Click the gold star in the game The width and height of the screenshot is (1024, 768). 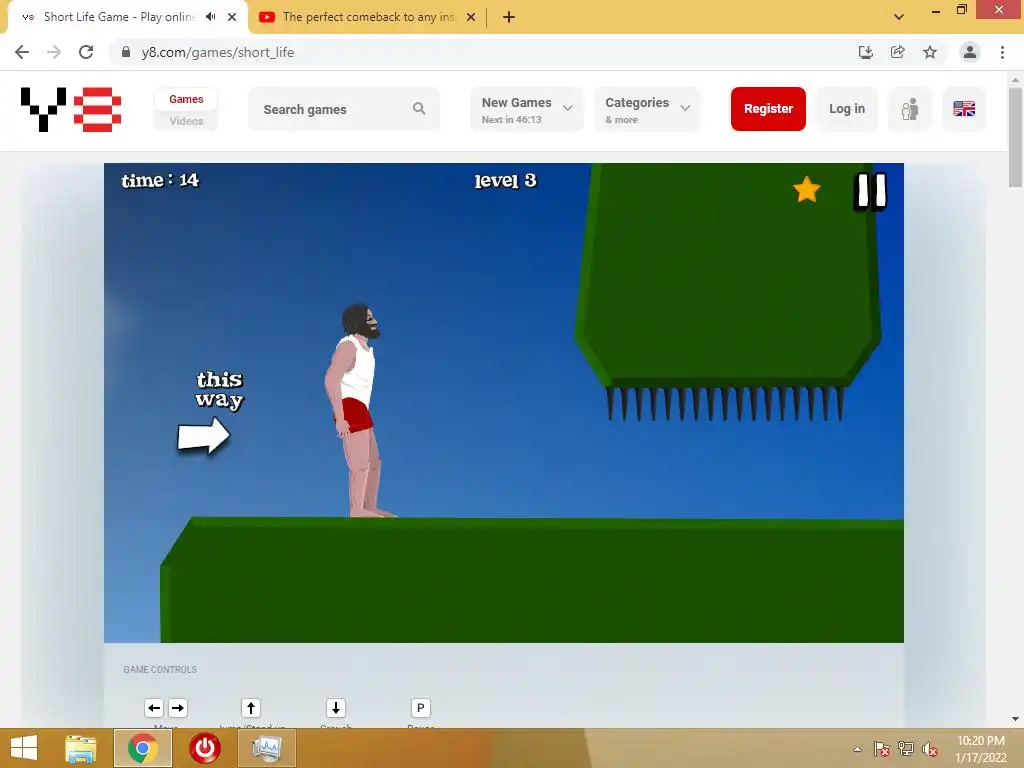[x=807, y=190]
